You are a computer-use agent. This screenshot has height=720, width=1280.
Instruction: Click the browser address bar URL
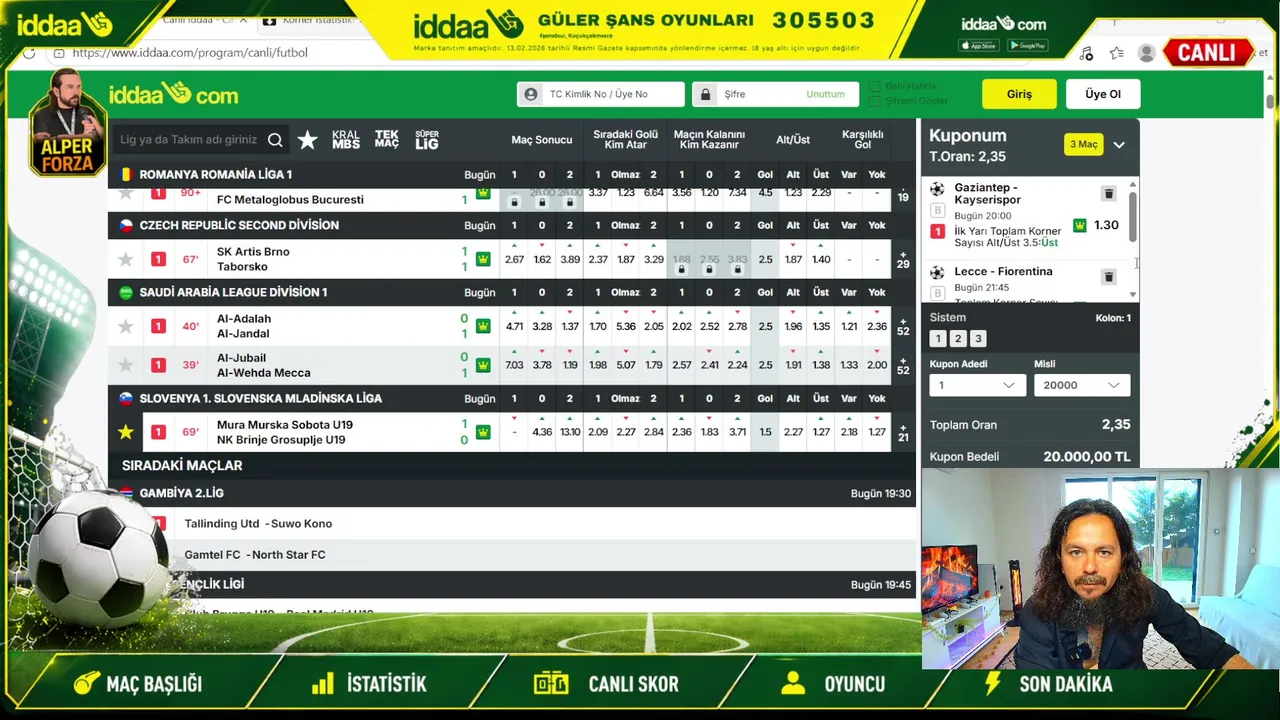[190, 53]
